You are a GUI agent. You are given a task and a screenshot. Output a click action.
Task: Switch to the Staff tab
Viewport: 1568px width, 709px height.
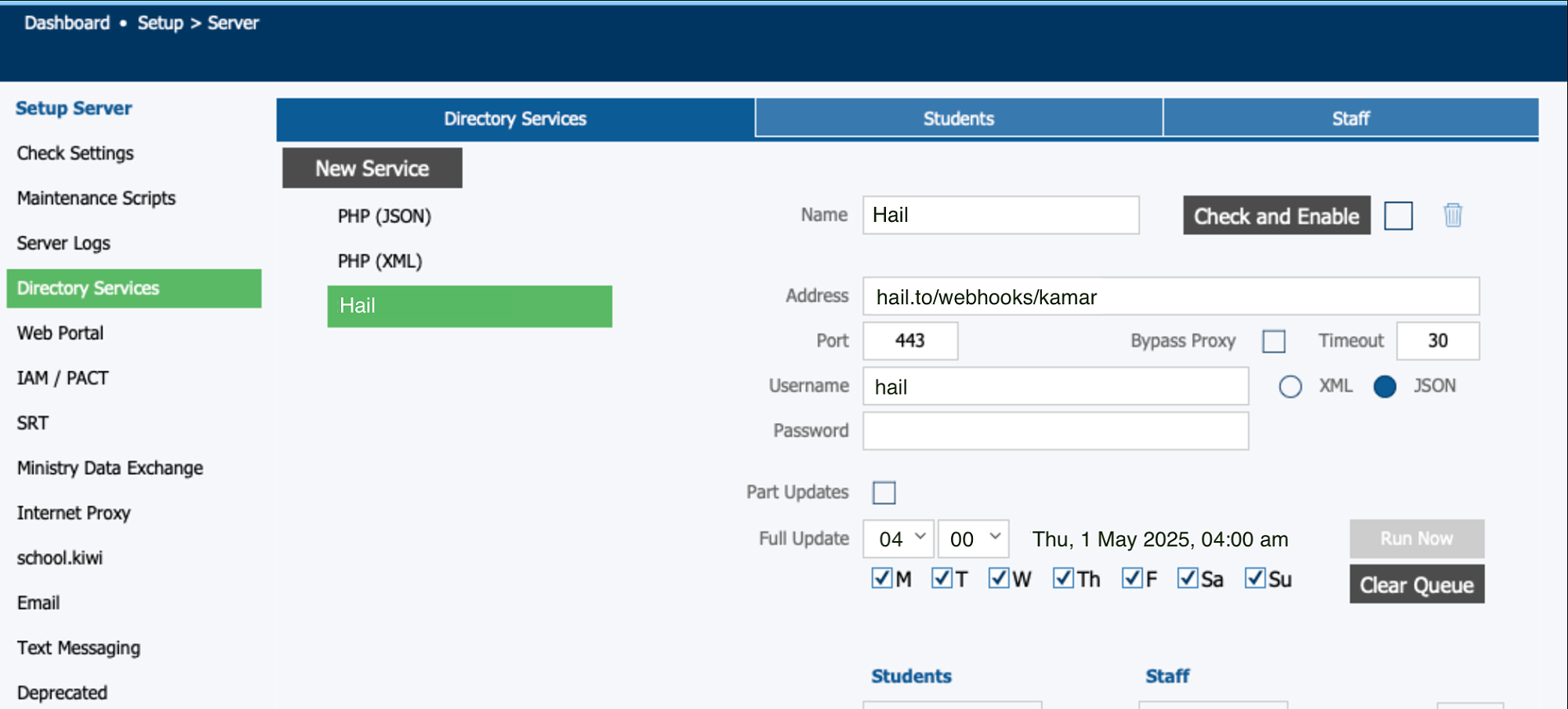point(1350,118)
